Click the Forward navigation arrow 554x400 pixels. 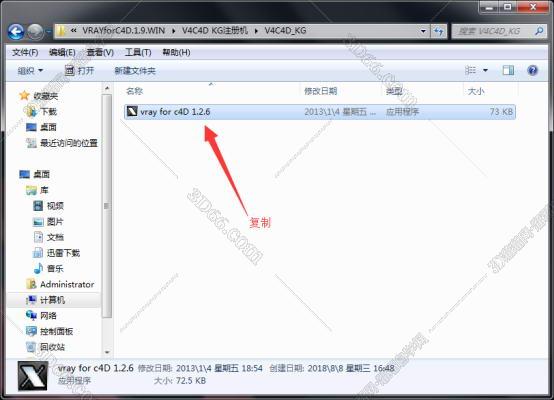click(35, 32)
